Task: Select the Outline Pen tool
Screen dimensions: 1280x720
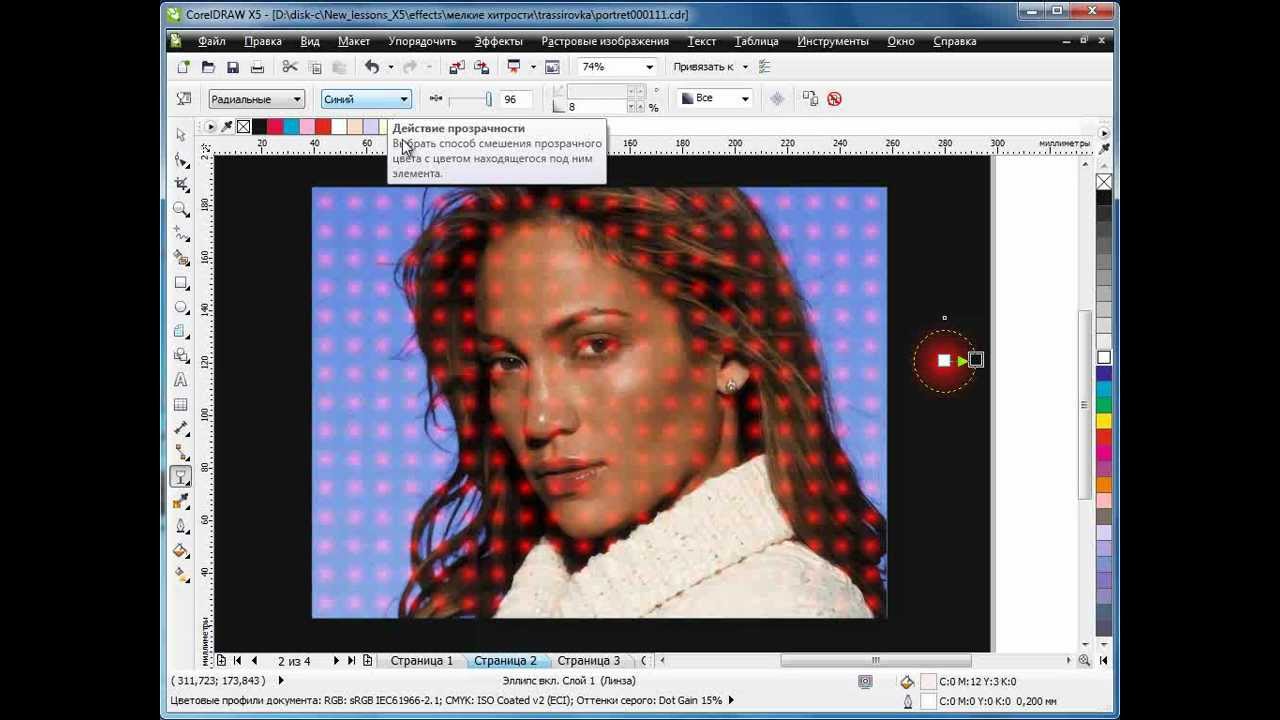Action: [x=181, y=526]
